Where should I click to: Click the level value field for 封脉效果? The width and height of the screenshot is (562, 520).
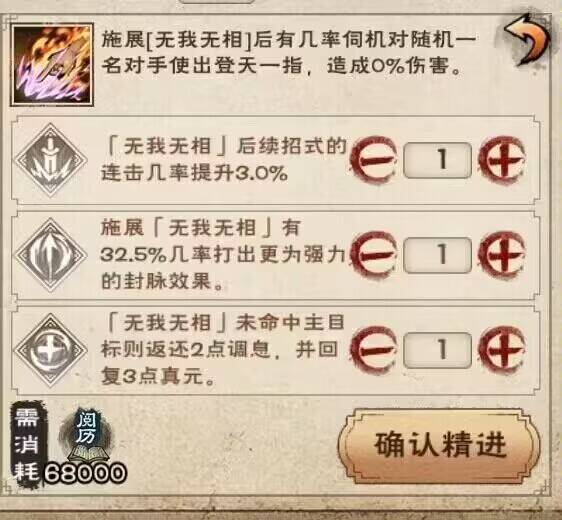click(x=438, y=255)
